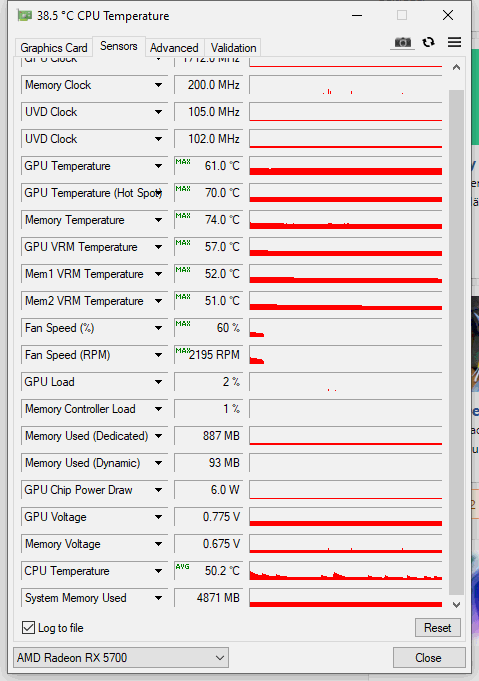Image resolution: width=479 pixels, height=681 pixels.
Task: Click the Memory Voltage graph
Action: click(346, 544)
